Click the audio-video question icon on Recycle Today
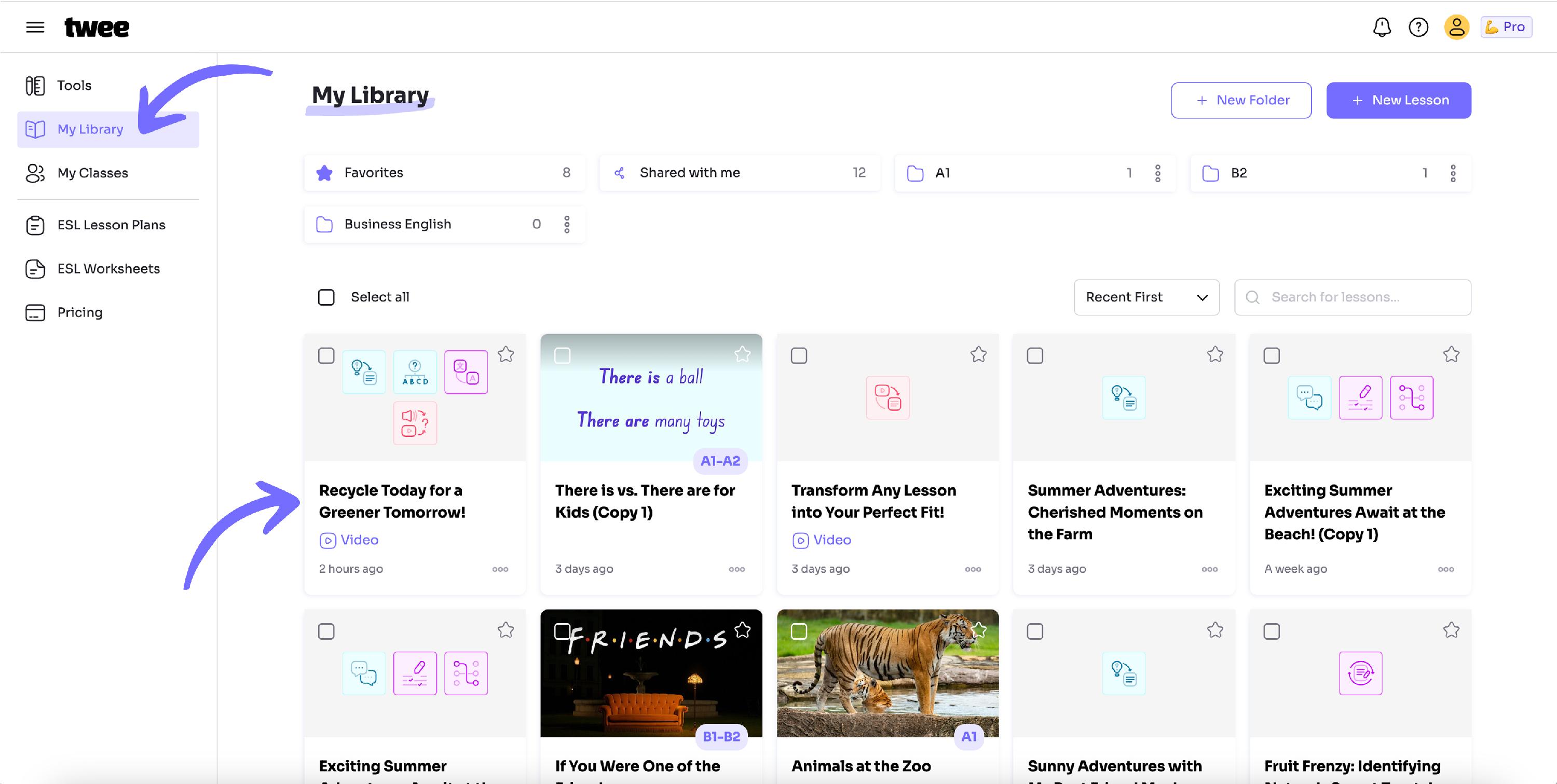The image size is (1557, 784). tap(415, 423)
